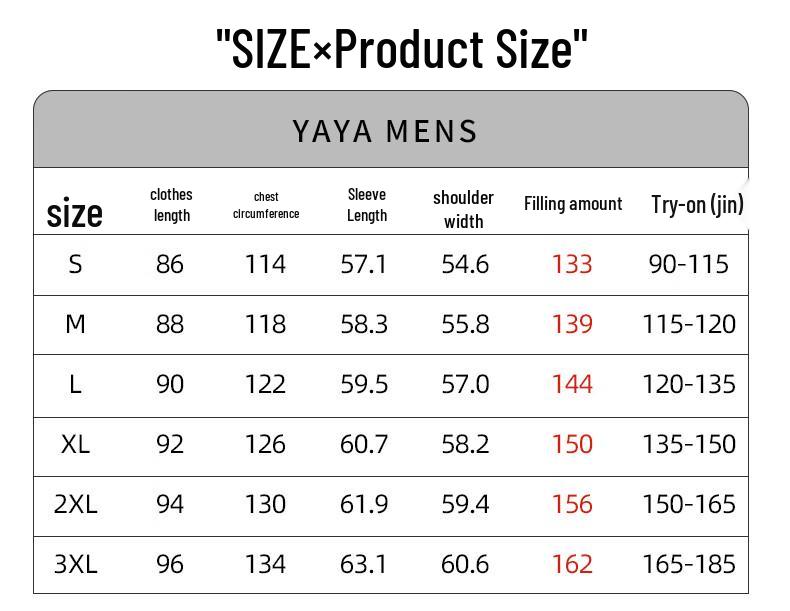Select the S size row label
790x611 pixels.
75,264
